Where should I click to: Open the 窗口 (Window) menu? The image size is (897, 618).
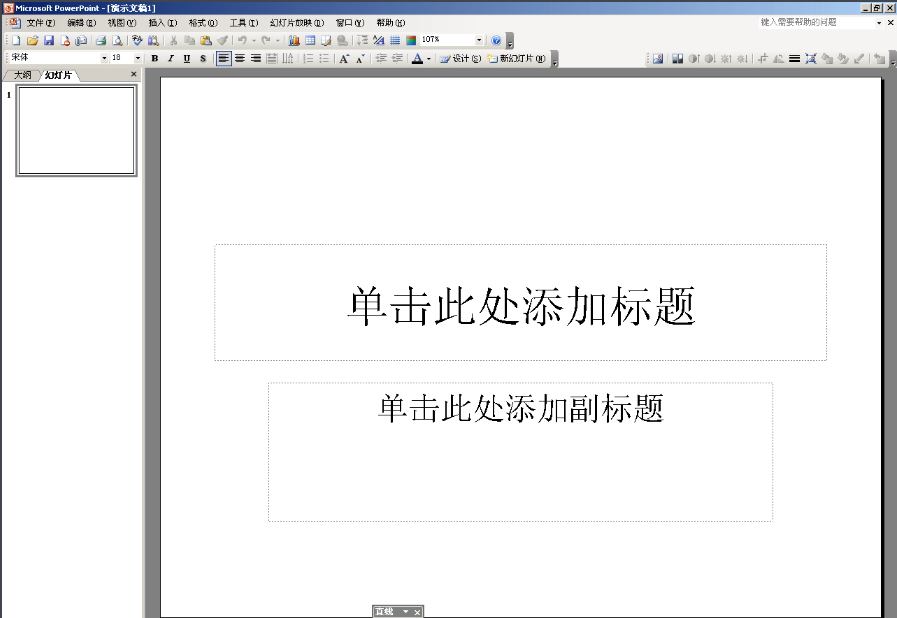[x=350, y=23]
